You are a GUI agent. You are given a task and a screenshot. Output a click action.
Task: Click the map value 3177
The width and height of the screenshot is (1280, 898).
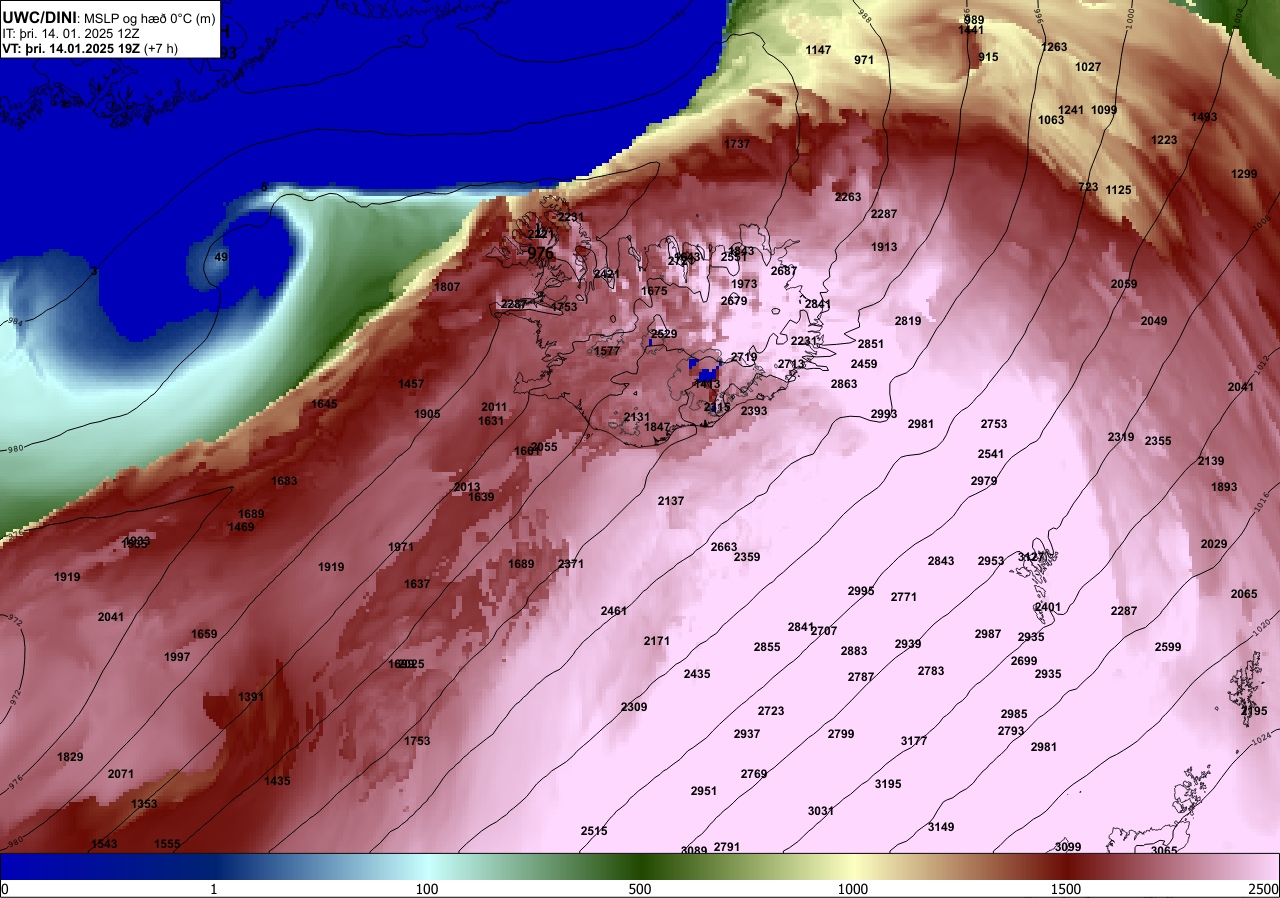(914, 741)
